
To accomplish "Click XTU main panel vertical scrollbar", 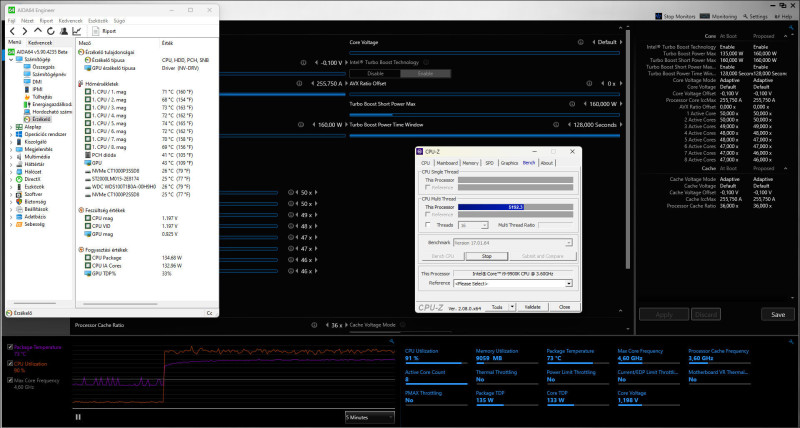I will pos(628,149).
